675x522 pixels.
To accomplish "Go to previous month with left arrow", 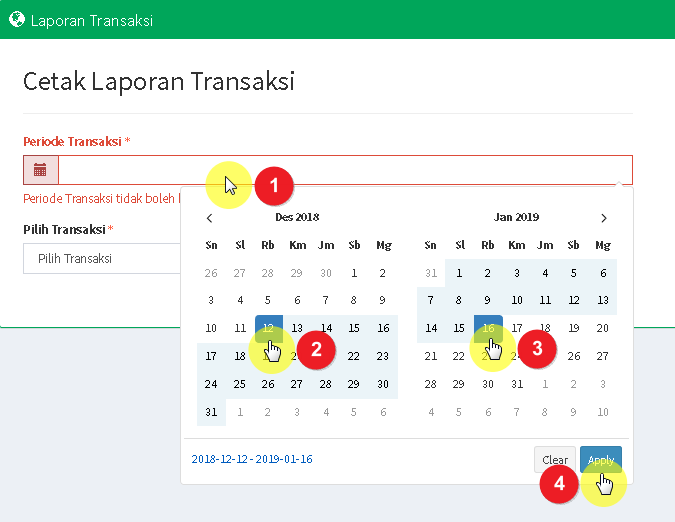I will (210, 218).
